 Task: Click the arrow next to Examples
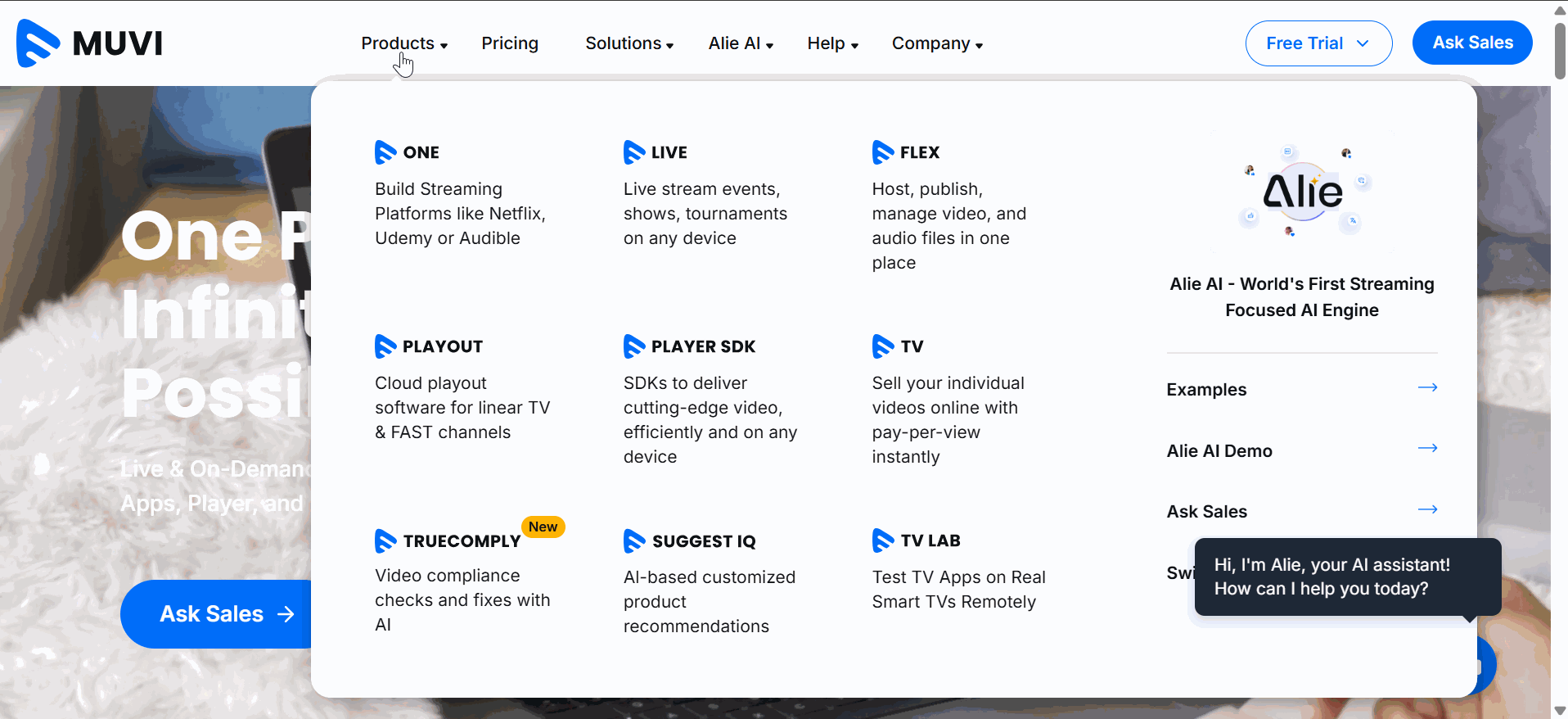click(1427, 387)
